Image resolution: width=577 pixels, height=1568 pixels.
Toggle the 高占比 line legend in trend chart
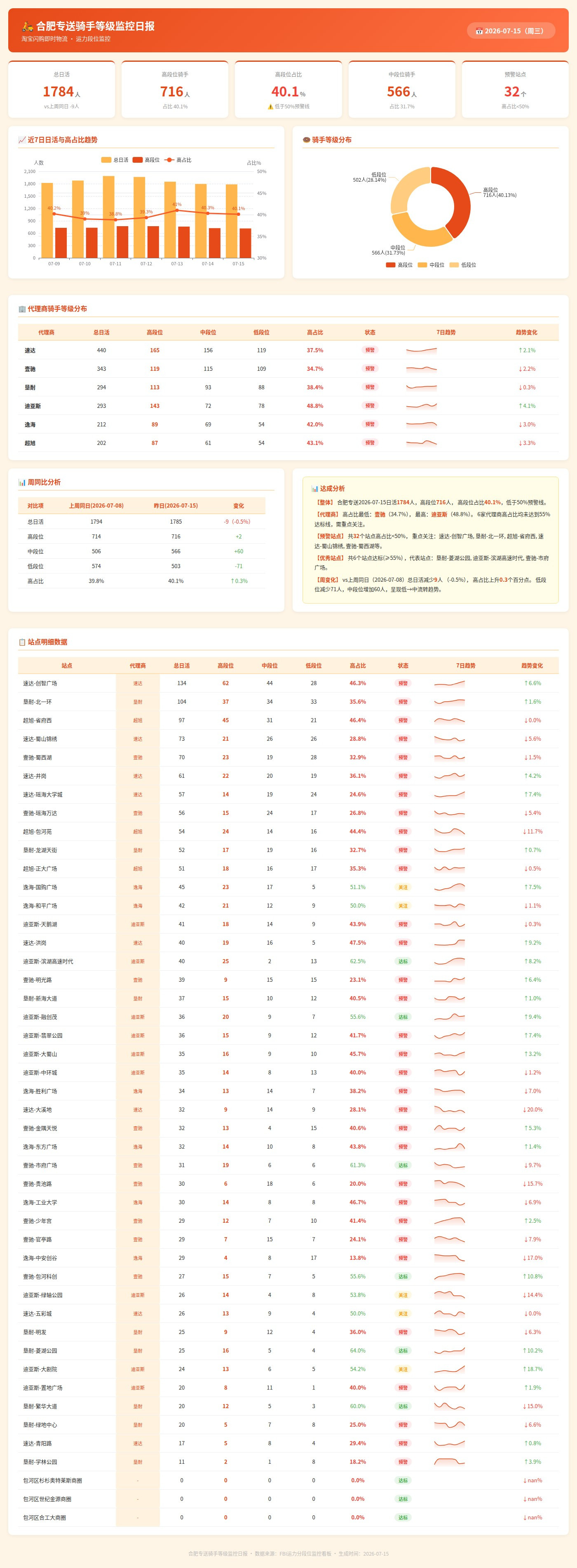click(x=177, y=160)
